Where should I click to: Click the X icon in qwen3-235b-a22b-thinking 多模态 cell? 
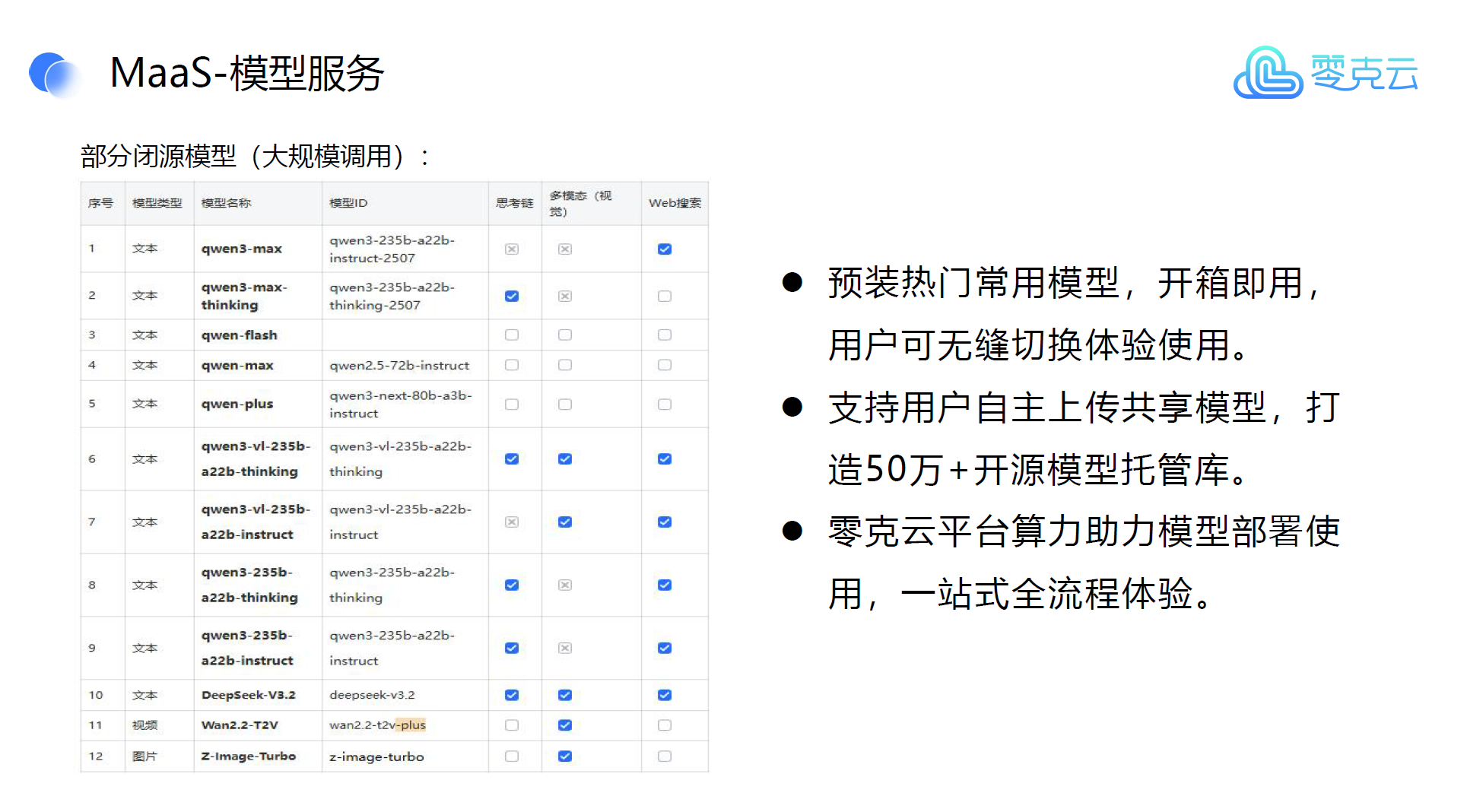point(565,585)
